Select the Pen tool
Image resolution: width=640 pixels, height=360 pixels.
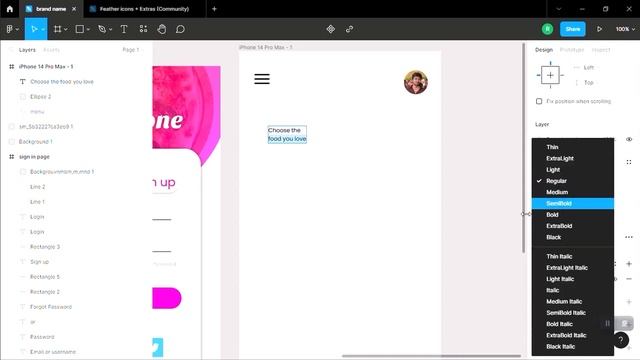pos(102,29)
